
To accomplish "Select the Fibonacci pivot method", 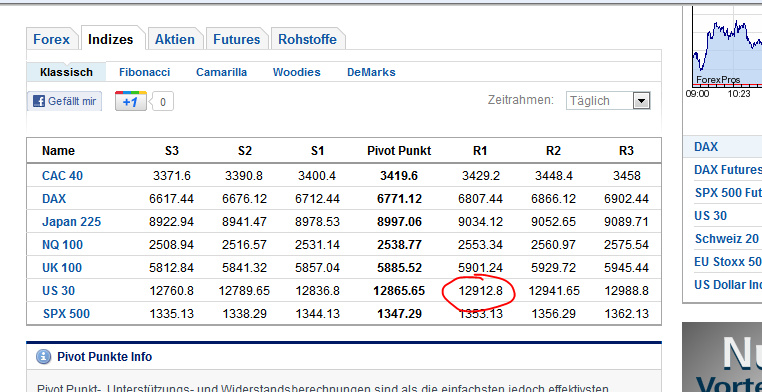I will pyautogui.click(x=144, y=72).
